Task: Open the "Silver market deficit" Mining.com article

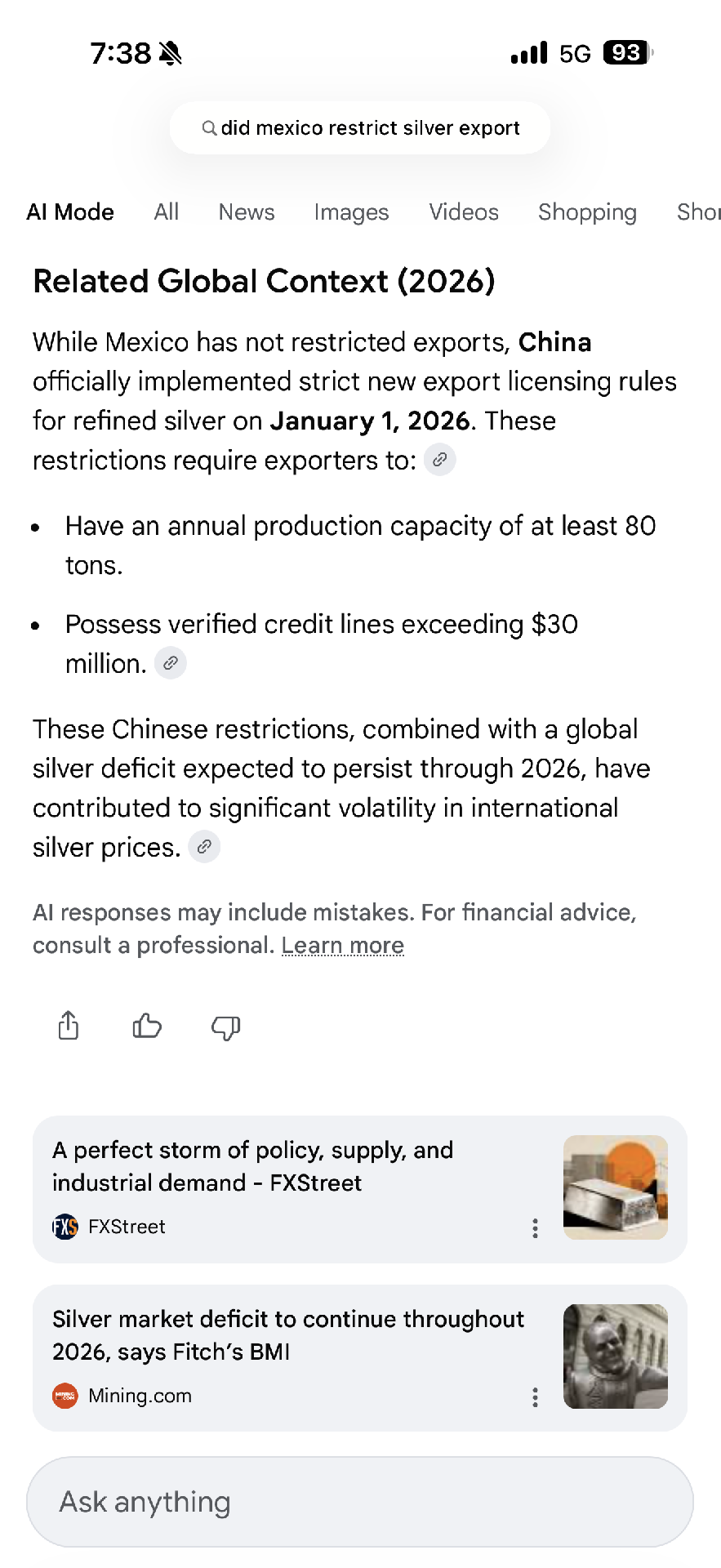Action: [288, 1335]
